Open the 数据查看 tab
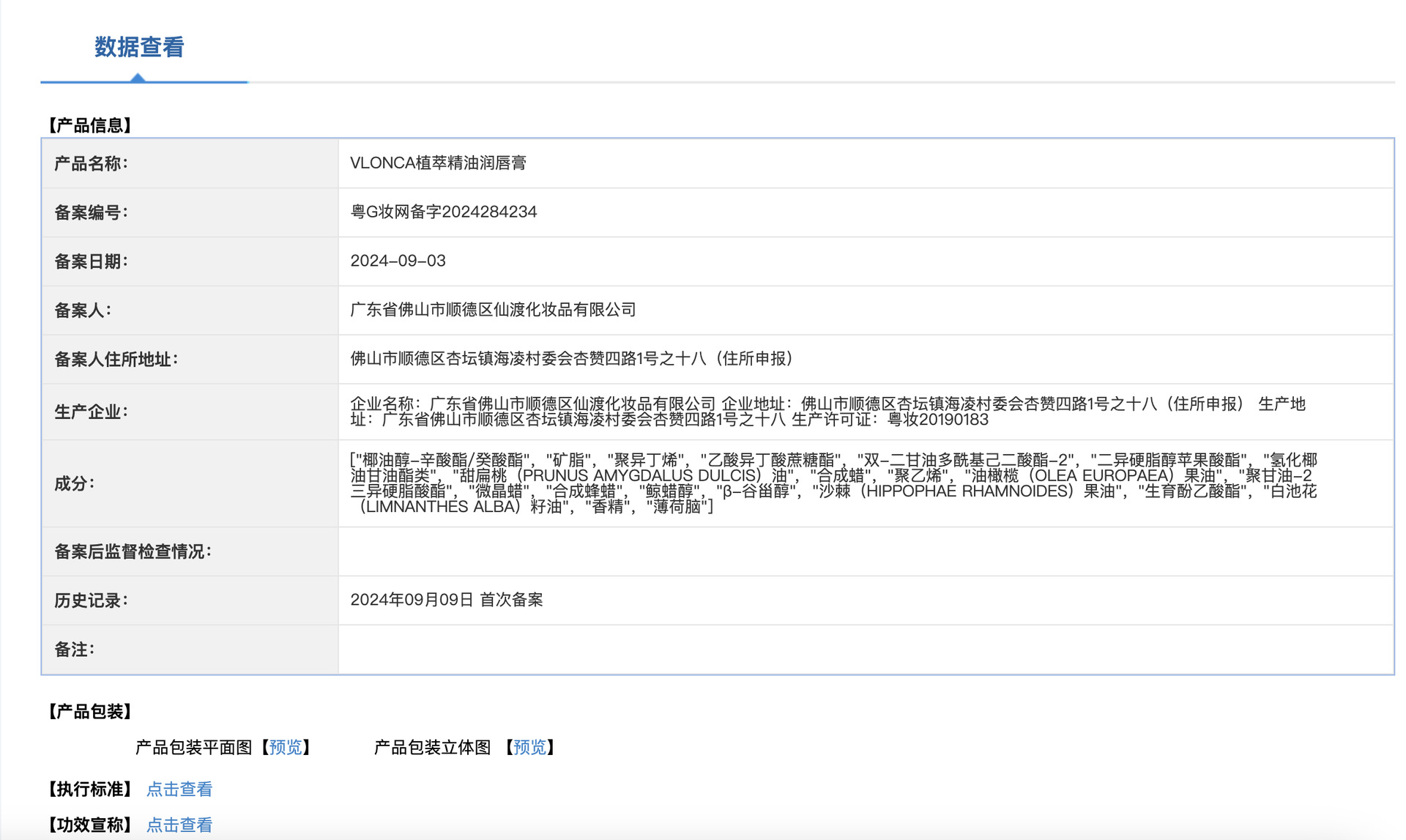The image size is (1406, 840). click(x=139, y=48)
